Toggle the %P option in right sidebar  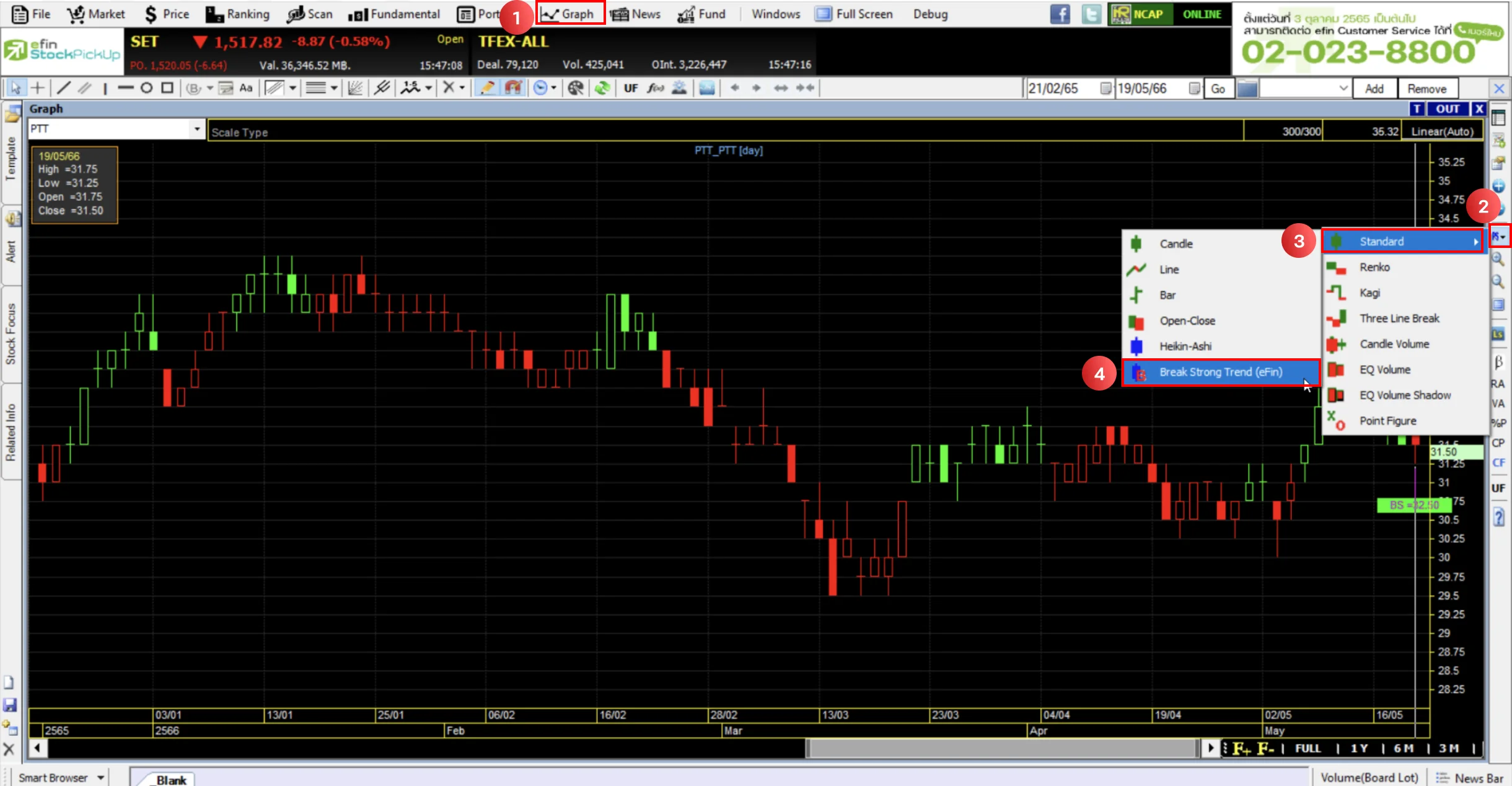click(x=1498, y=423)
